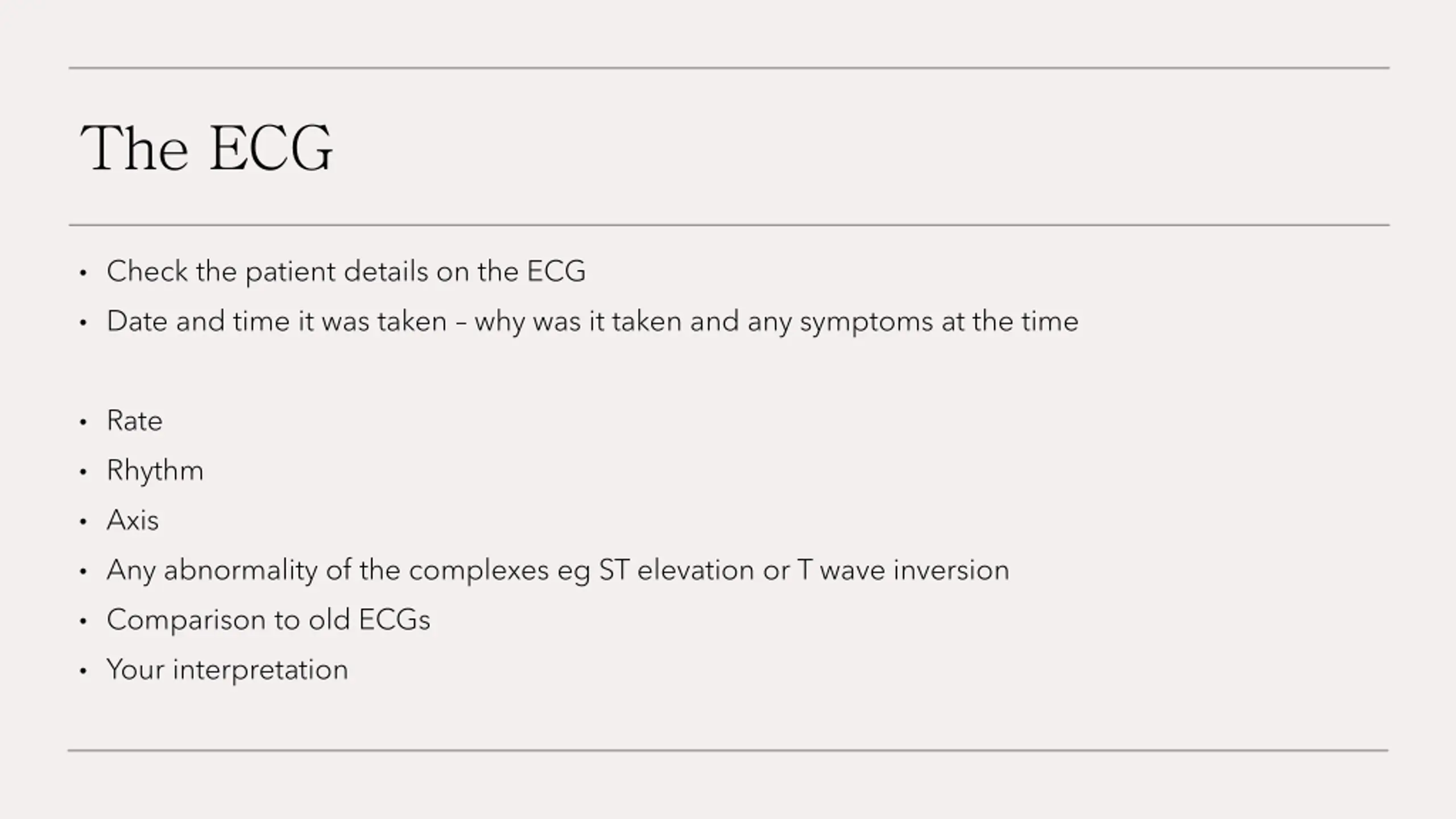The width and height of the screenshot is (1456, 819).
Task: Click the slide title "The ECG"
Action: pos(206,148)
